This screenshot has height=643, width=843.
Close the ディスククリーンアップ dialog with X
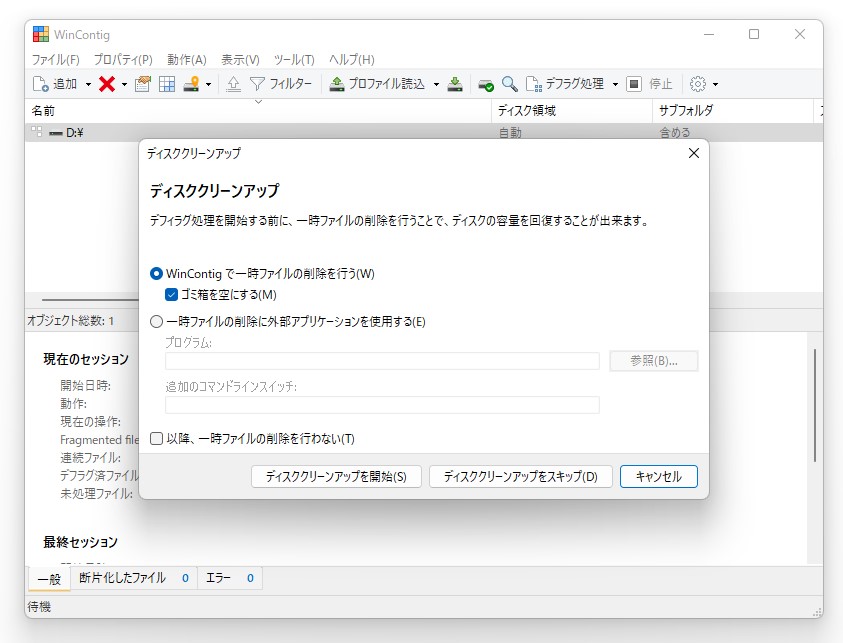point(694,153)
